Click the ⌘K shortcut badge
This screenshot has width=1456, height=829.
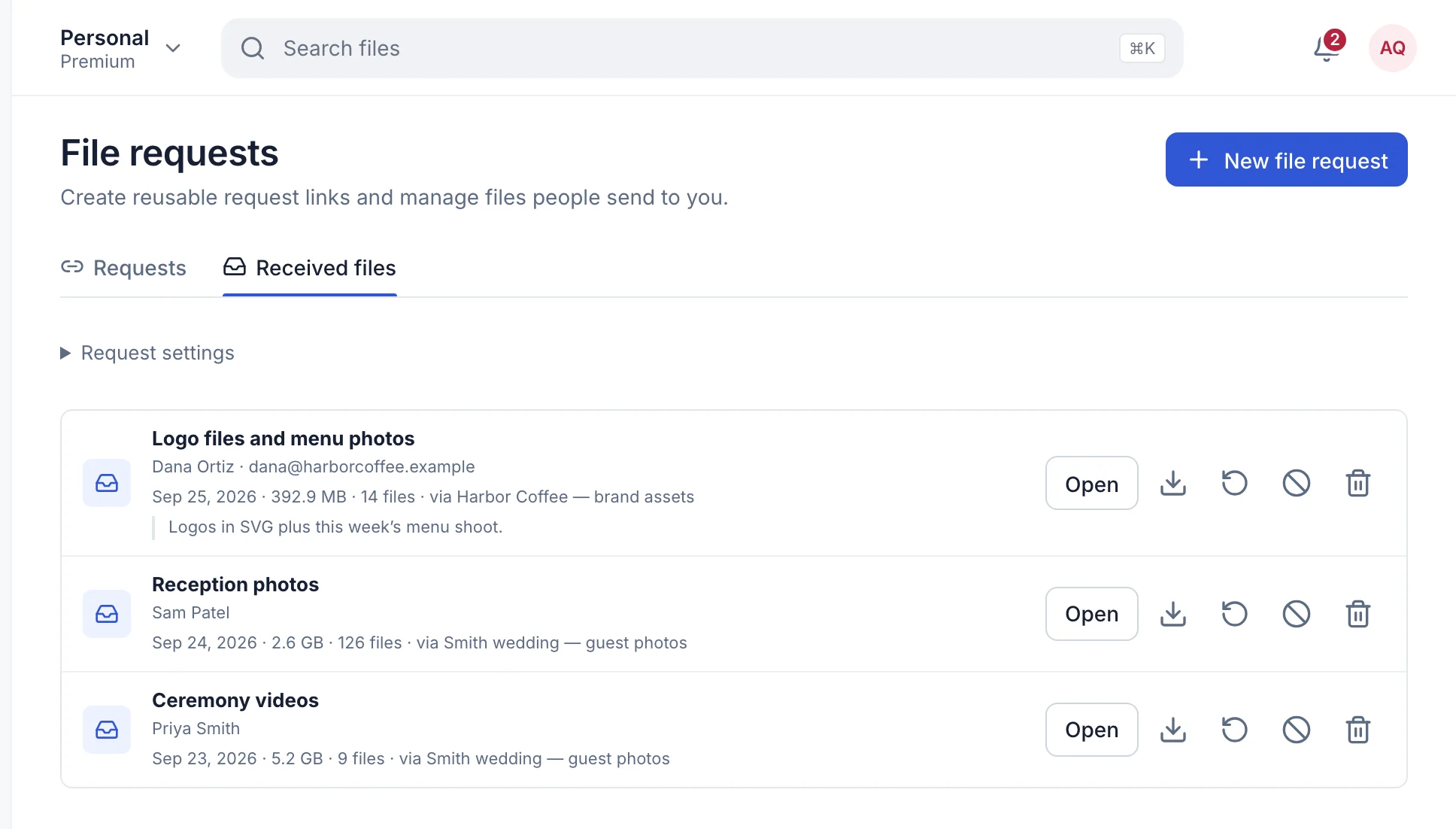[x=1142, y=48]
